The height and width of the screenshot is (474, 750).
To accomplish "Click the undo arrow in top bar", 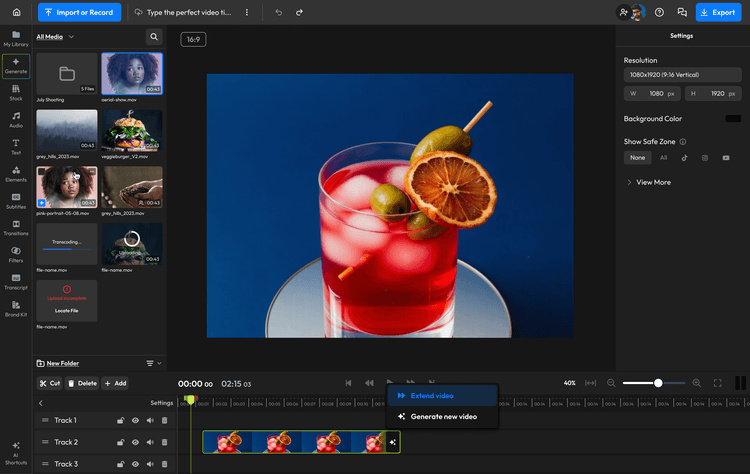I will pyautogui.click(x=278, y=13).
